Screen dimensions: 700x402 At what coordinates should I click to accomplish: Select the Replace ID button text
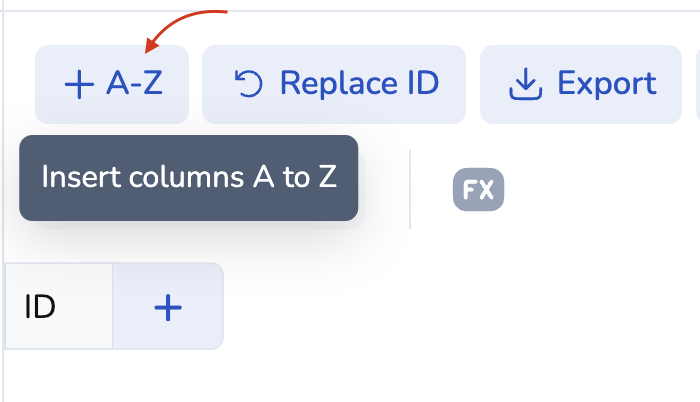coord(358,83)
